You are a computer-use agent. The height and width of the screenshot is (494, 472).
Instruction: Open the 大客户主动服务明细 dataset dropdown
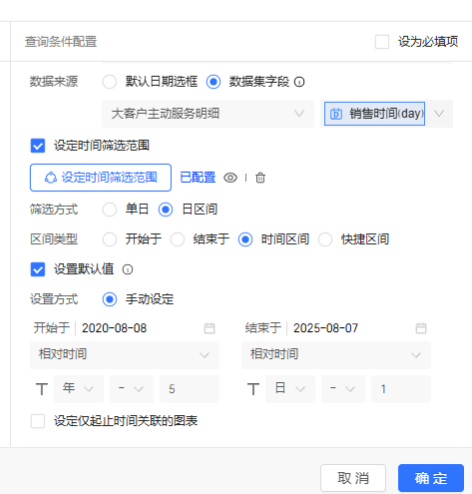tap(208, 114)
